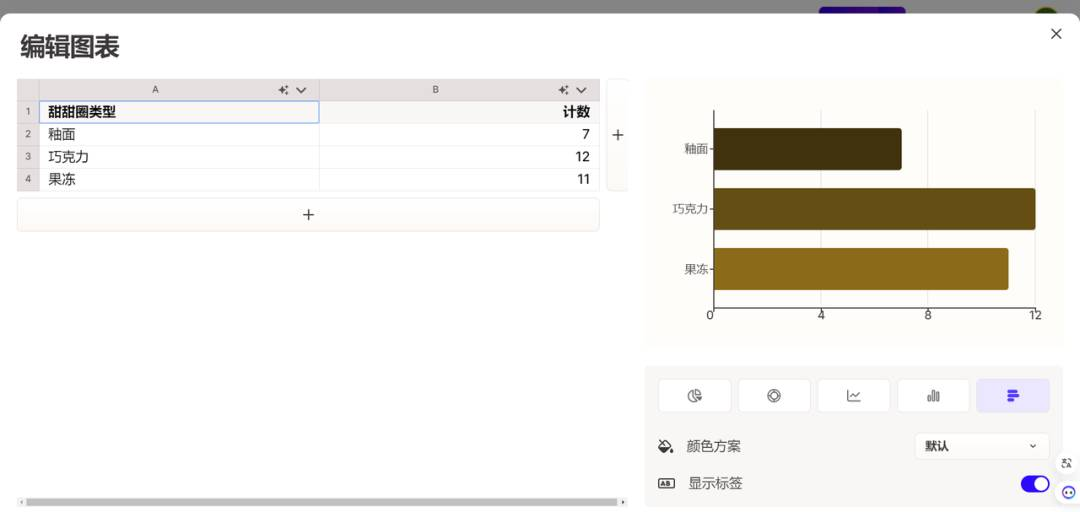The height and width of the screenshot is (512, 1080).
Task: Click the cell with value 7
Action: 459,134
